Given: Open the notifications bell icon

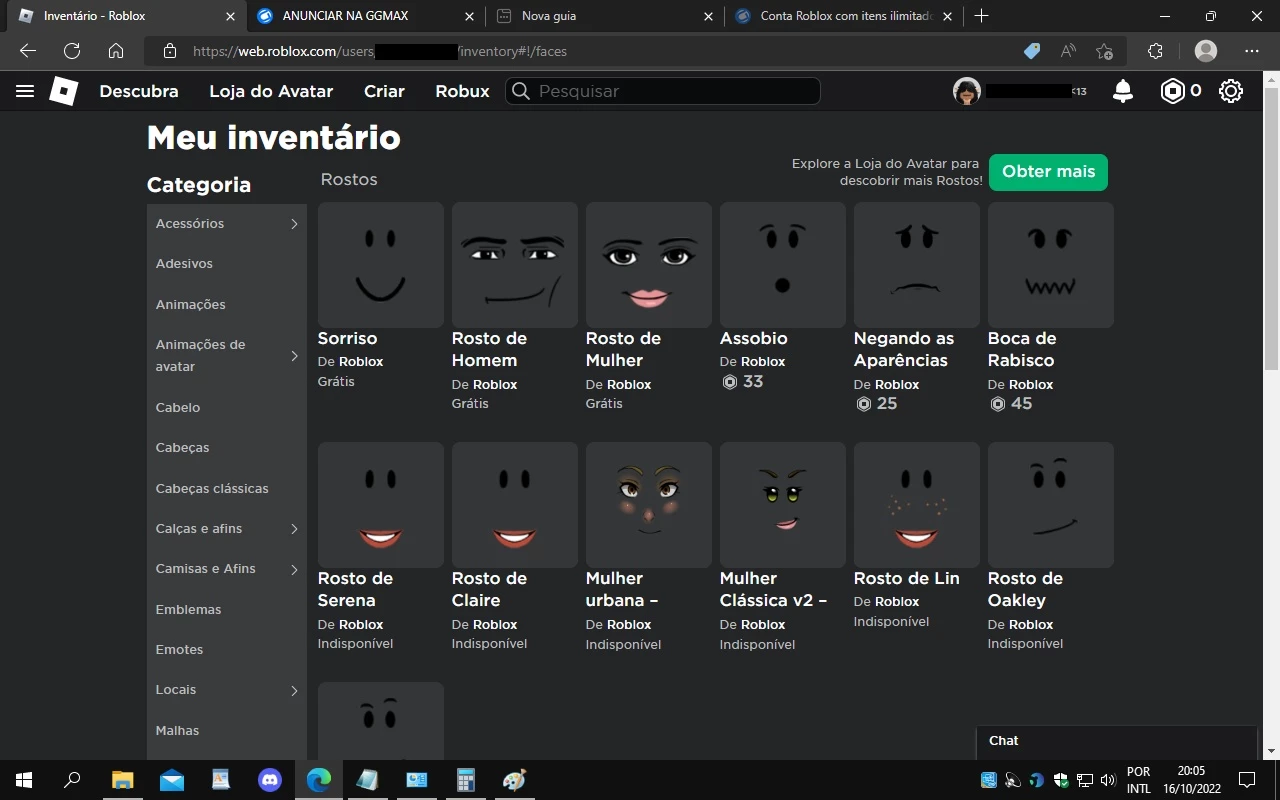Looking at the screenshot, I should pyautogui.click(x=1123, y=91).
